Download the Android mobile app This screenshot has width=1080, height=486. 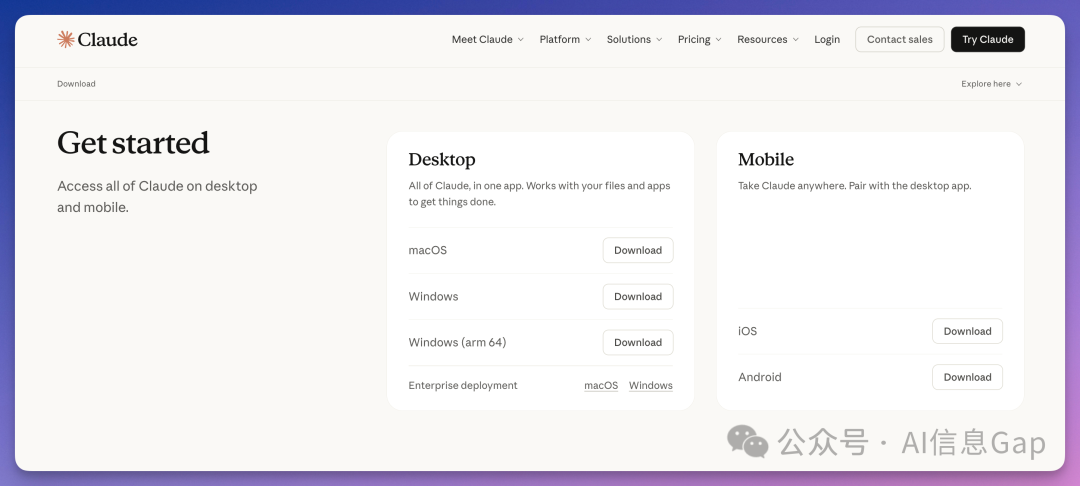[x=967, y=377]
